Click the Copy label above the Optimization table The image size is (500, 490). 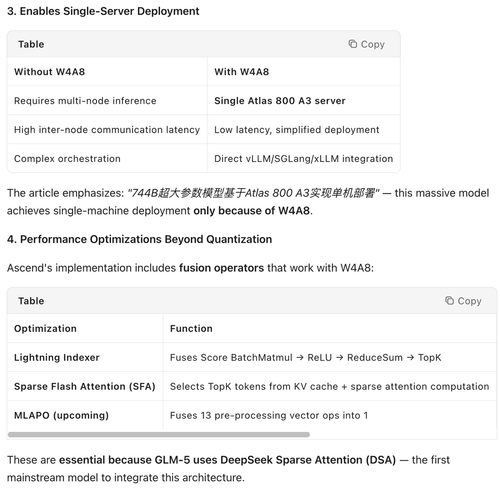coord(469,301)
